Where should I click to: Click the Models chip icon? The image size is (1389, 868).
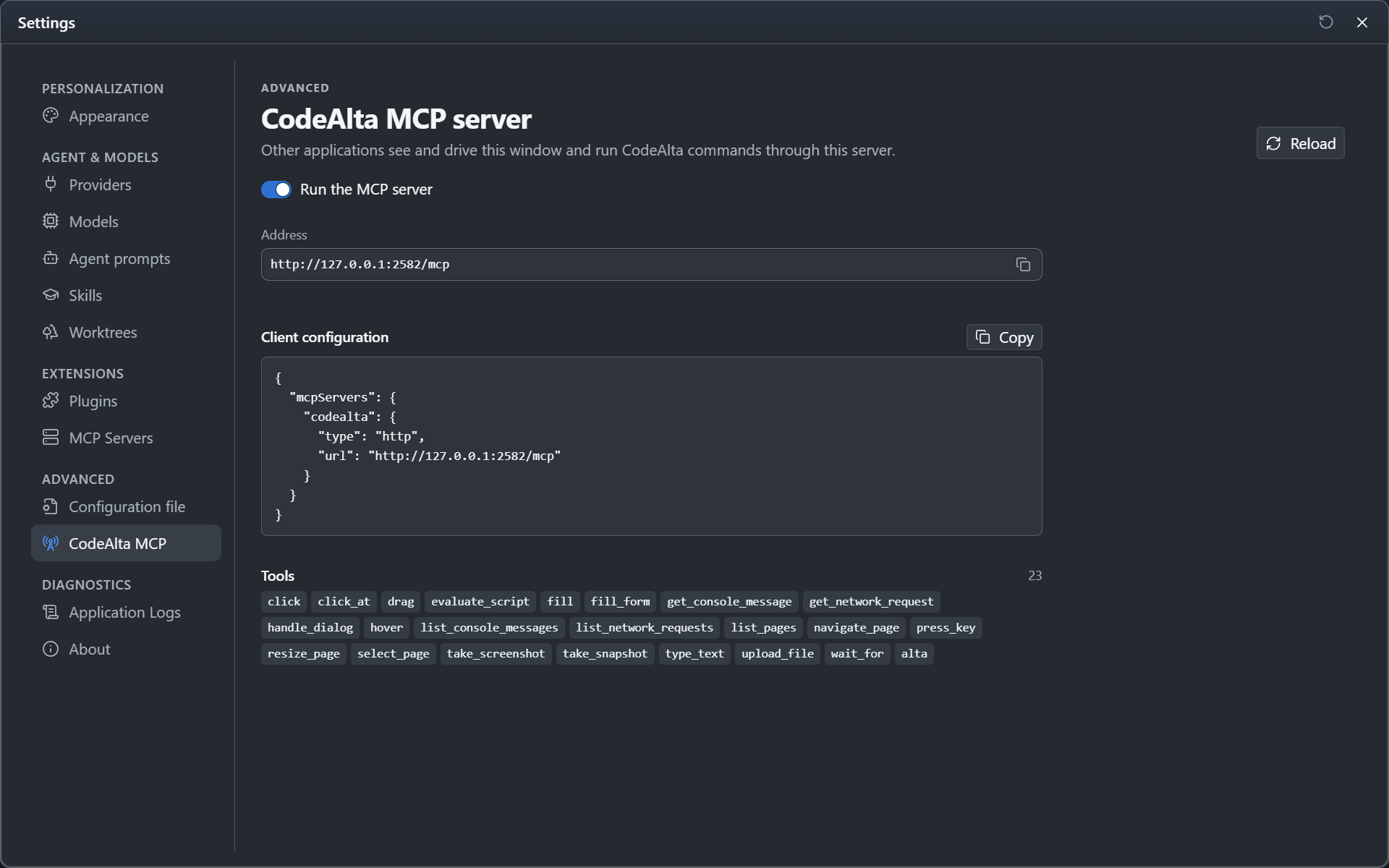[51, 221]
